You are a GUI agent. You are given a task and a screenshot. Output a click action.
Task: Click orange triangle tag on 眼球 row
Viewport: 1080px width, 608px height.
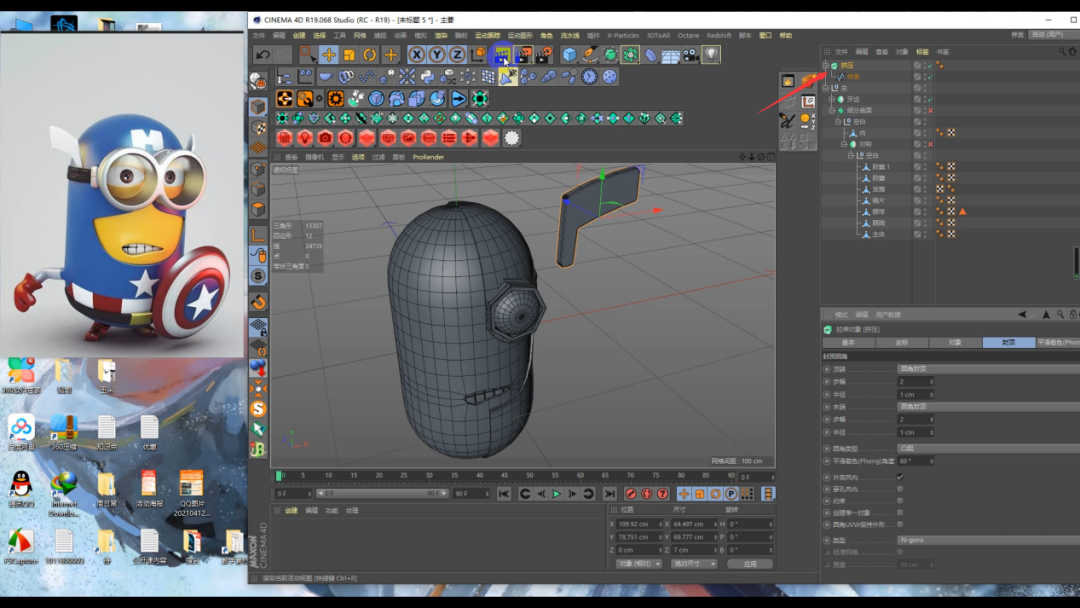[962, 212]
